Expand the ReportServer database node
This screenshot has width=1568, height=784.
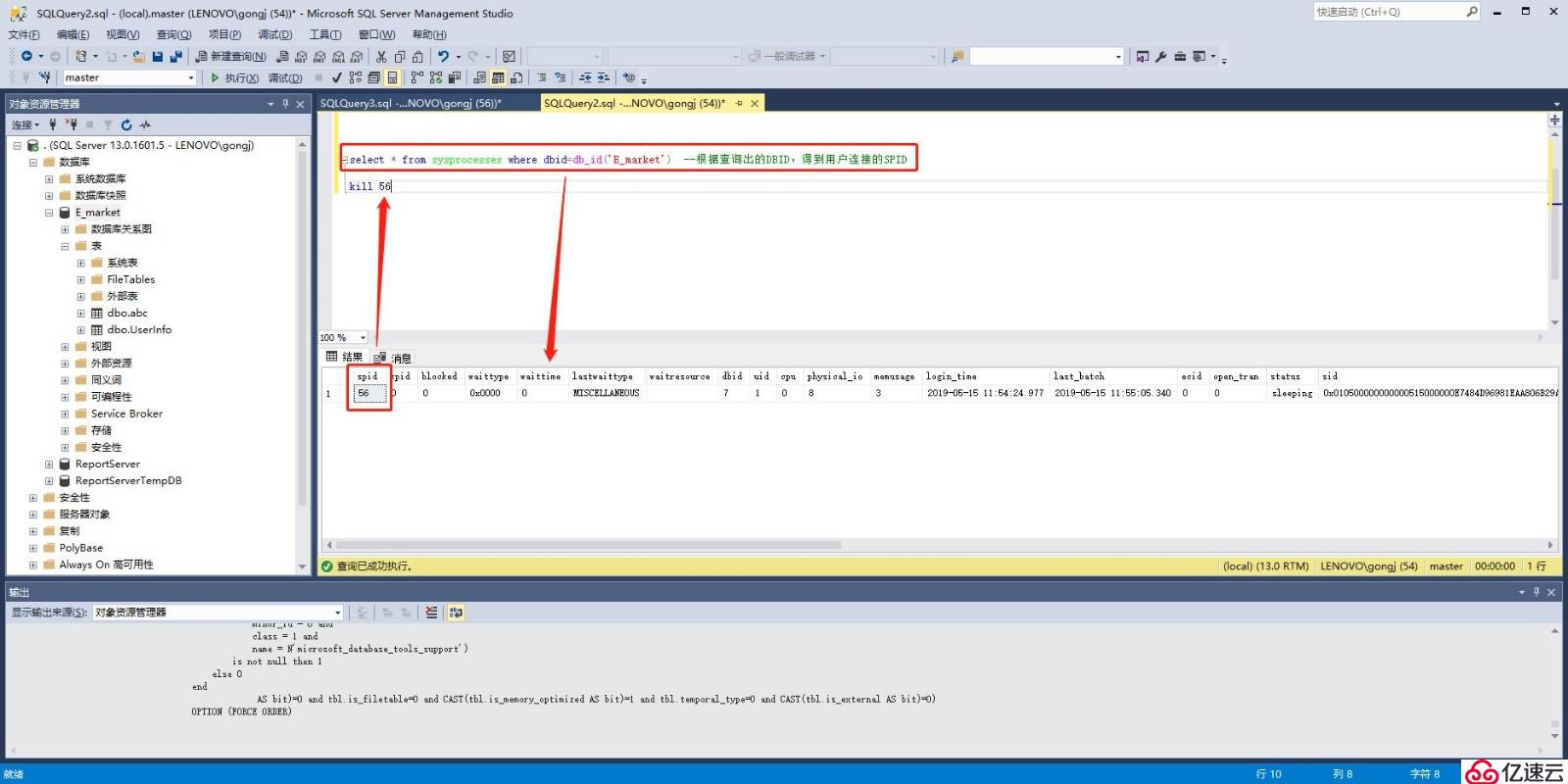coord(49,465)
